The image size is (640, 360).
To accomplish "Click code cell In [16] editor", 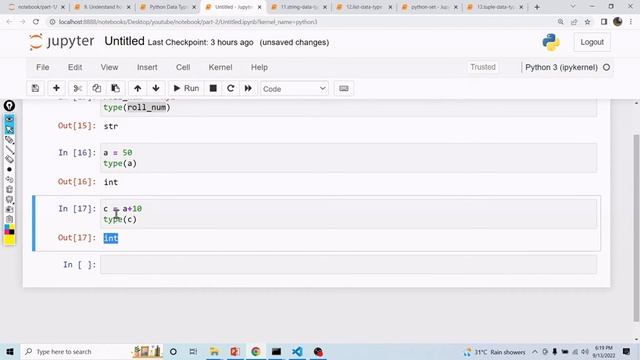I will [349, 158].
